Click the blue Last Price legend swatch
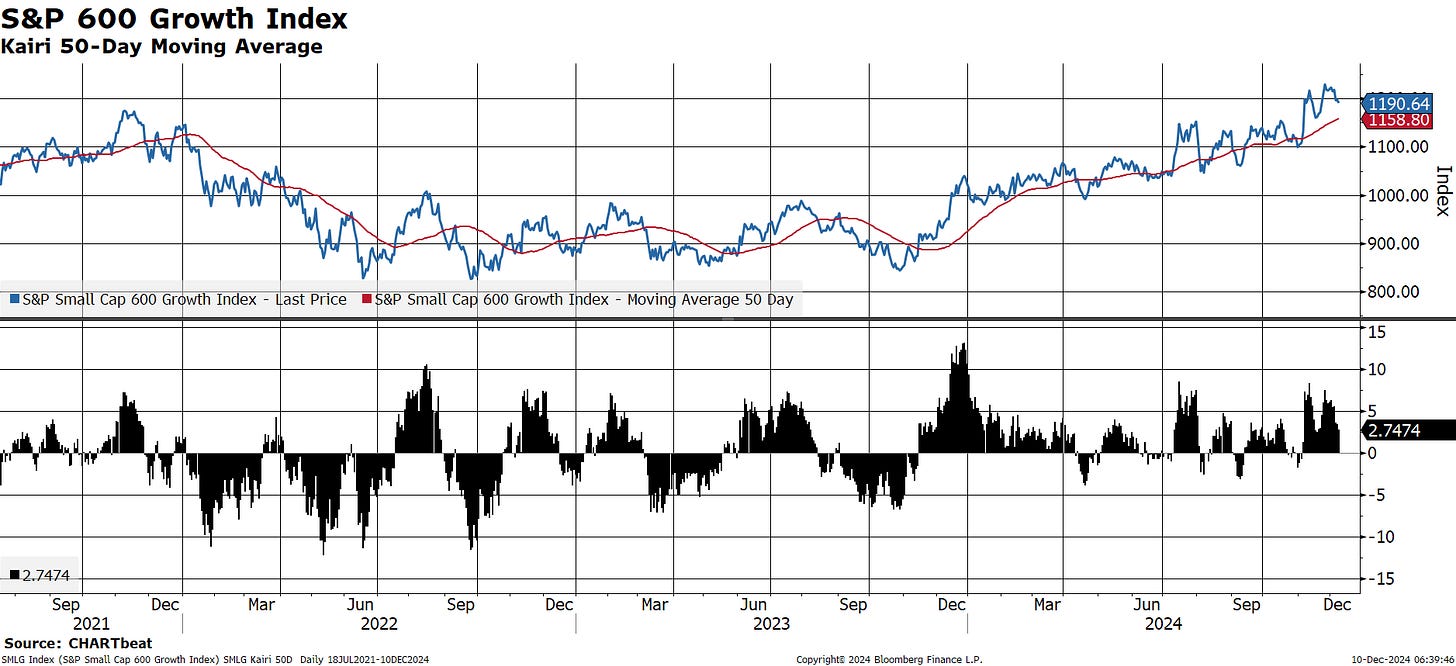 click(13, 300)
